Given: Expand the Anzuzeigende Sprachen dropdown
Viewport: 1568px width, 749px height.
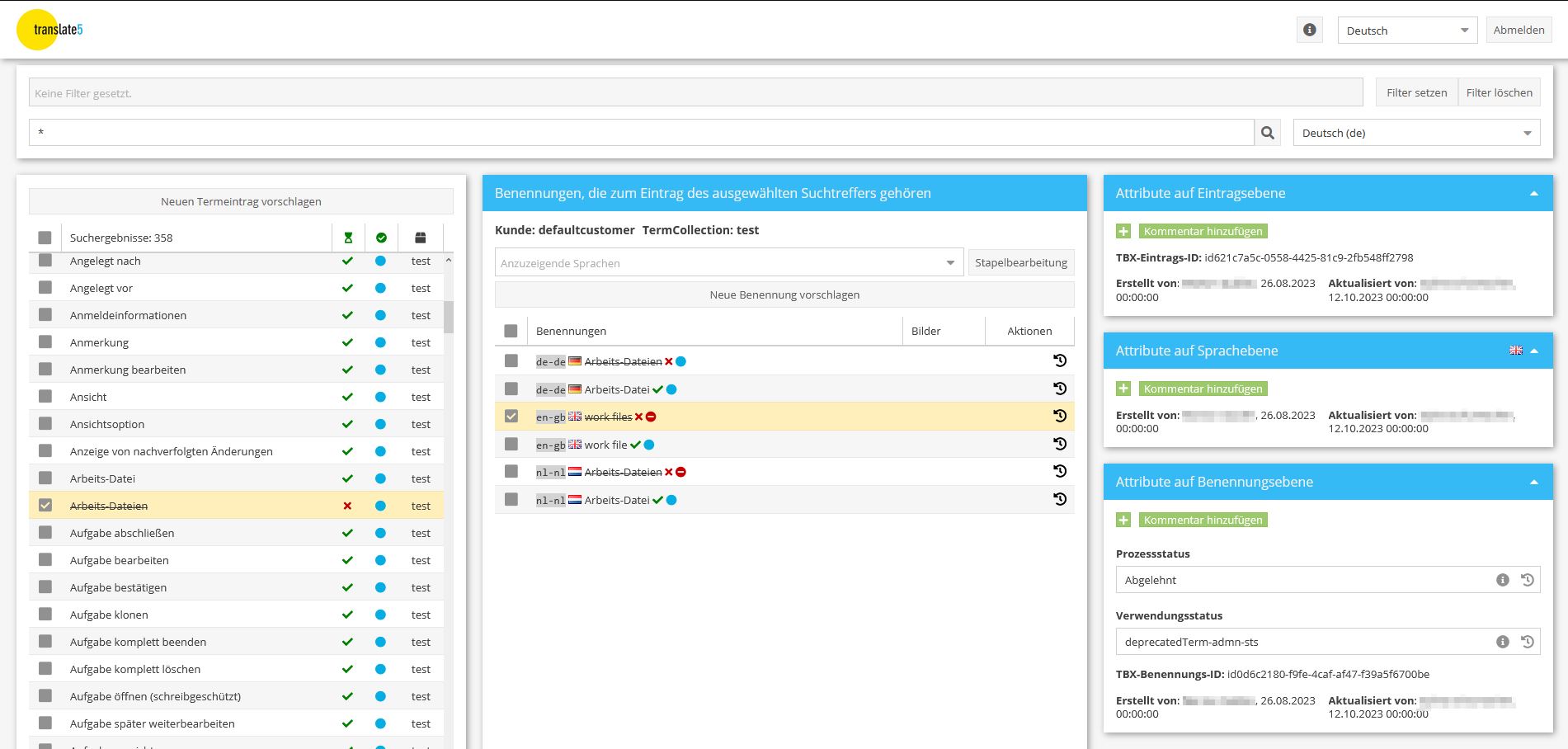Looking at the screenshot, I should [x=950, y=263].
